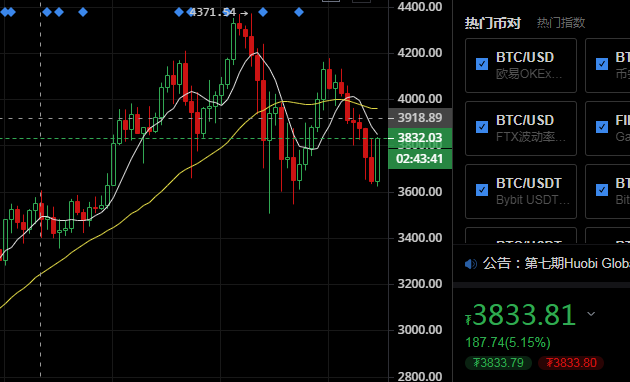
Task: Expand the chevron next to price 3833.81
Action: point(591,314)
